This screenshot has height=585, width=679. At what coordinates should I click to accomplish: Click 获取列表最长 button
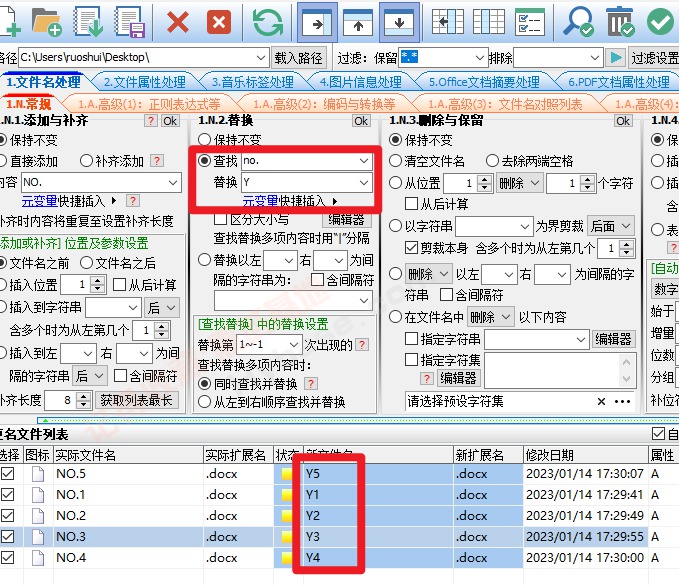136,400
